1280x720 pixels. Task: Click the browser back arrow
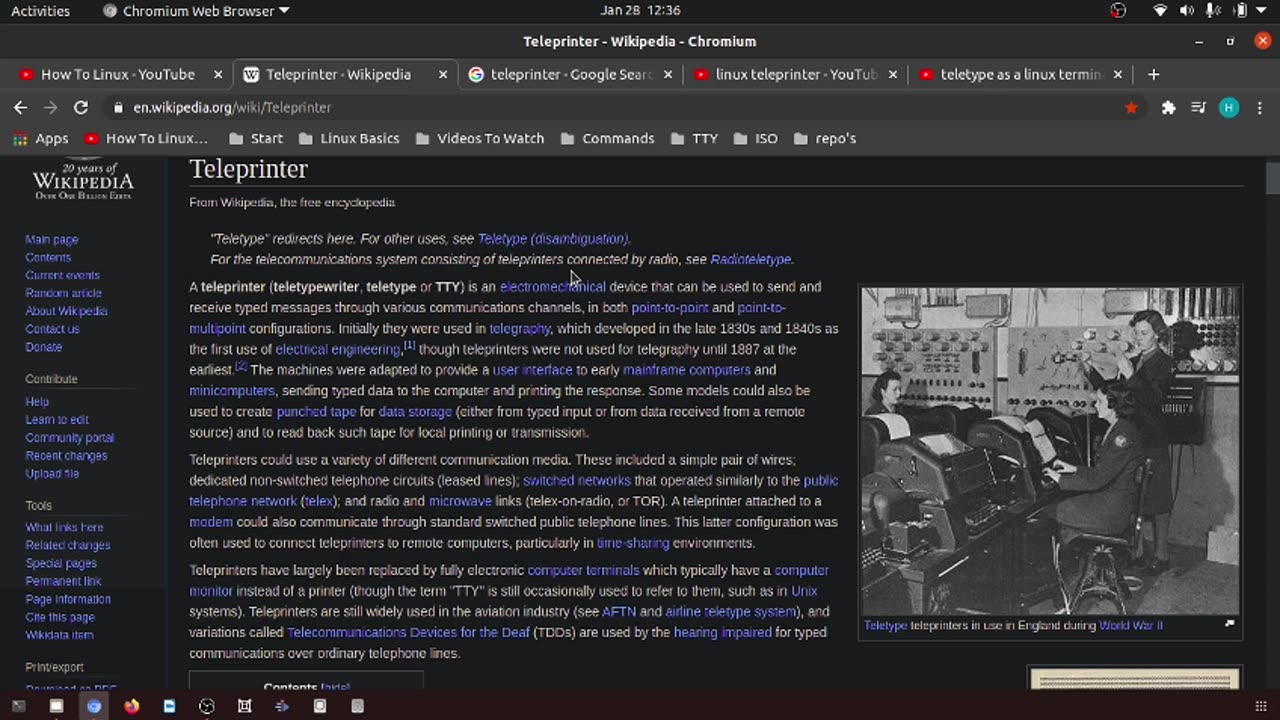click(20, 107)
